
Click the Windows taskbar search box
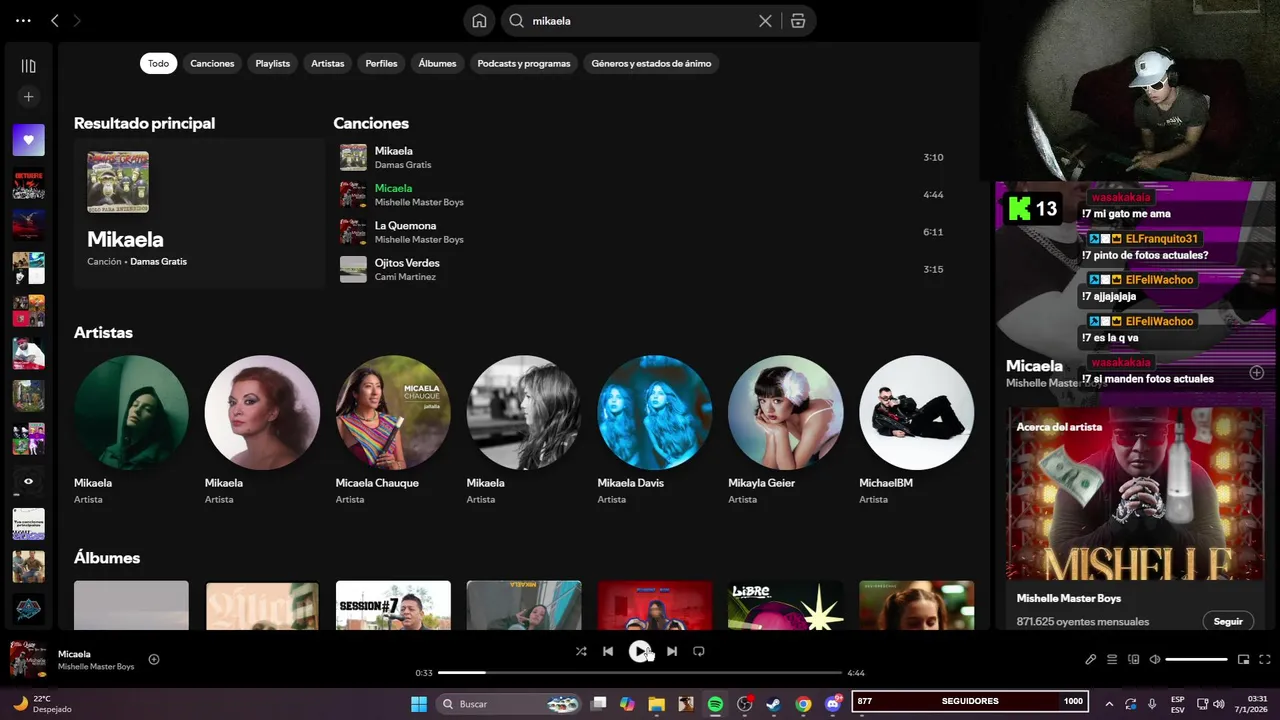510,704
